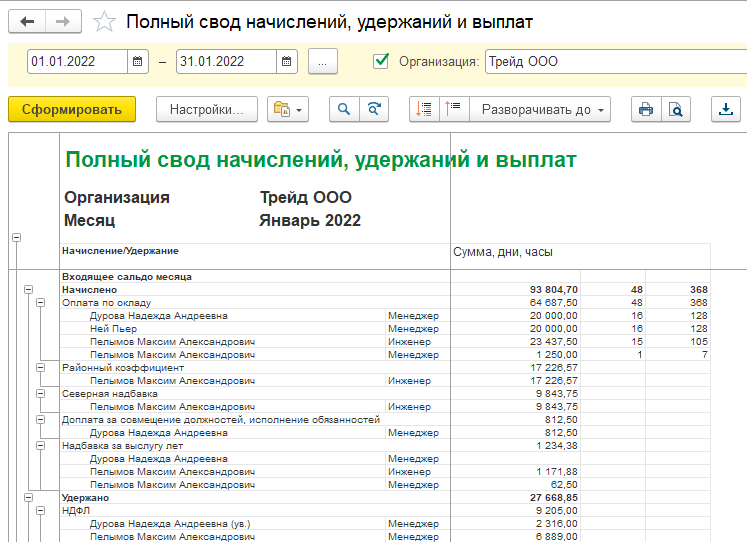Click the find magnifier icon in toolbar
The image size is (747, 542).
pyautogui.click(x=345, y=109)
